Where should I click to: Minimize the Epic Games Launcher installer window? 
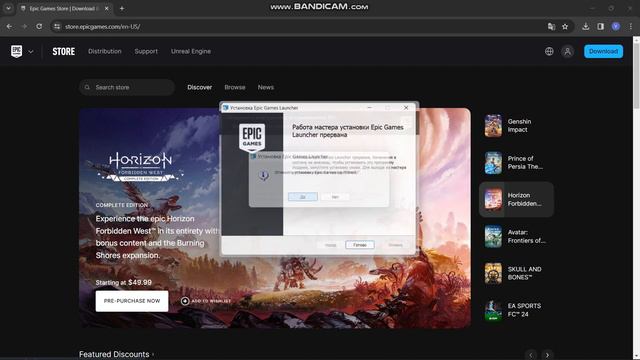point(369,108)
